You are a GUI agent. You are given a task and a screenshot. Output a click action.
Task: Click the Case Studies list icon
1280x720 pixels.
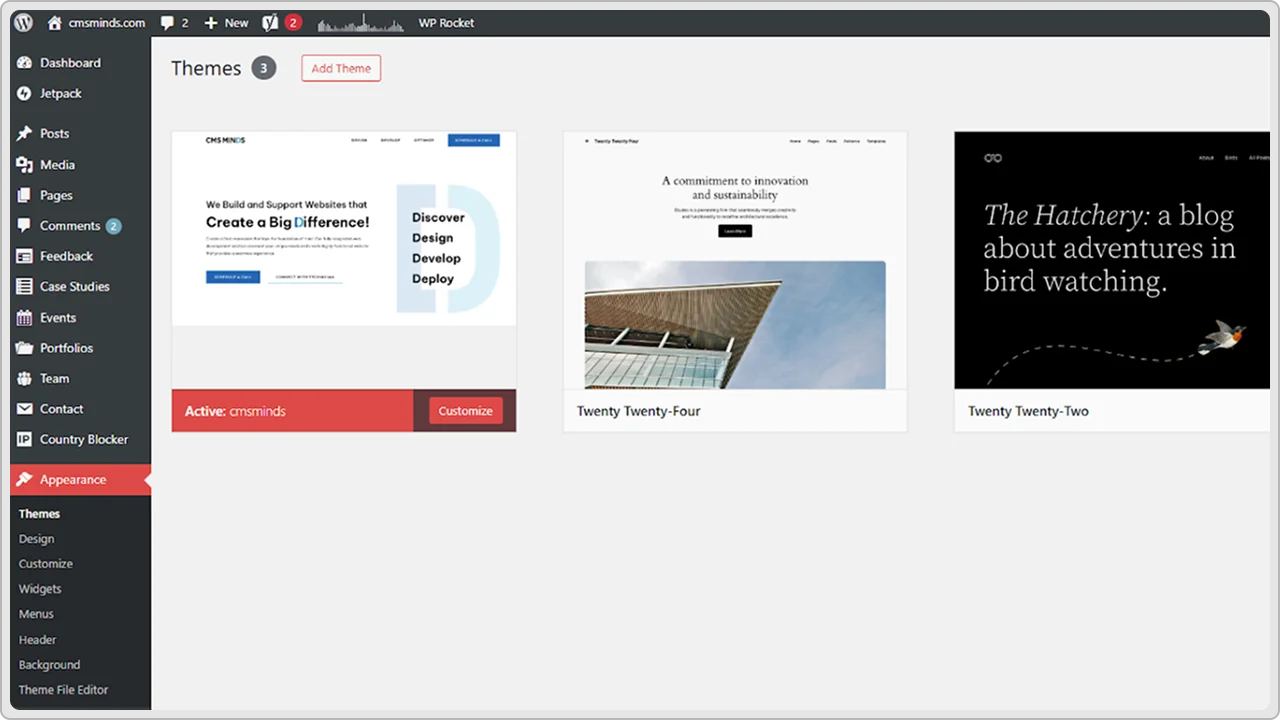click(x=25, y=287)
